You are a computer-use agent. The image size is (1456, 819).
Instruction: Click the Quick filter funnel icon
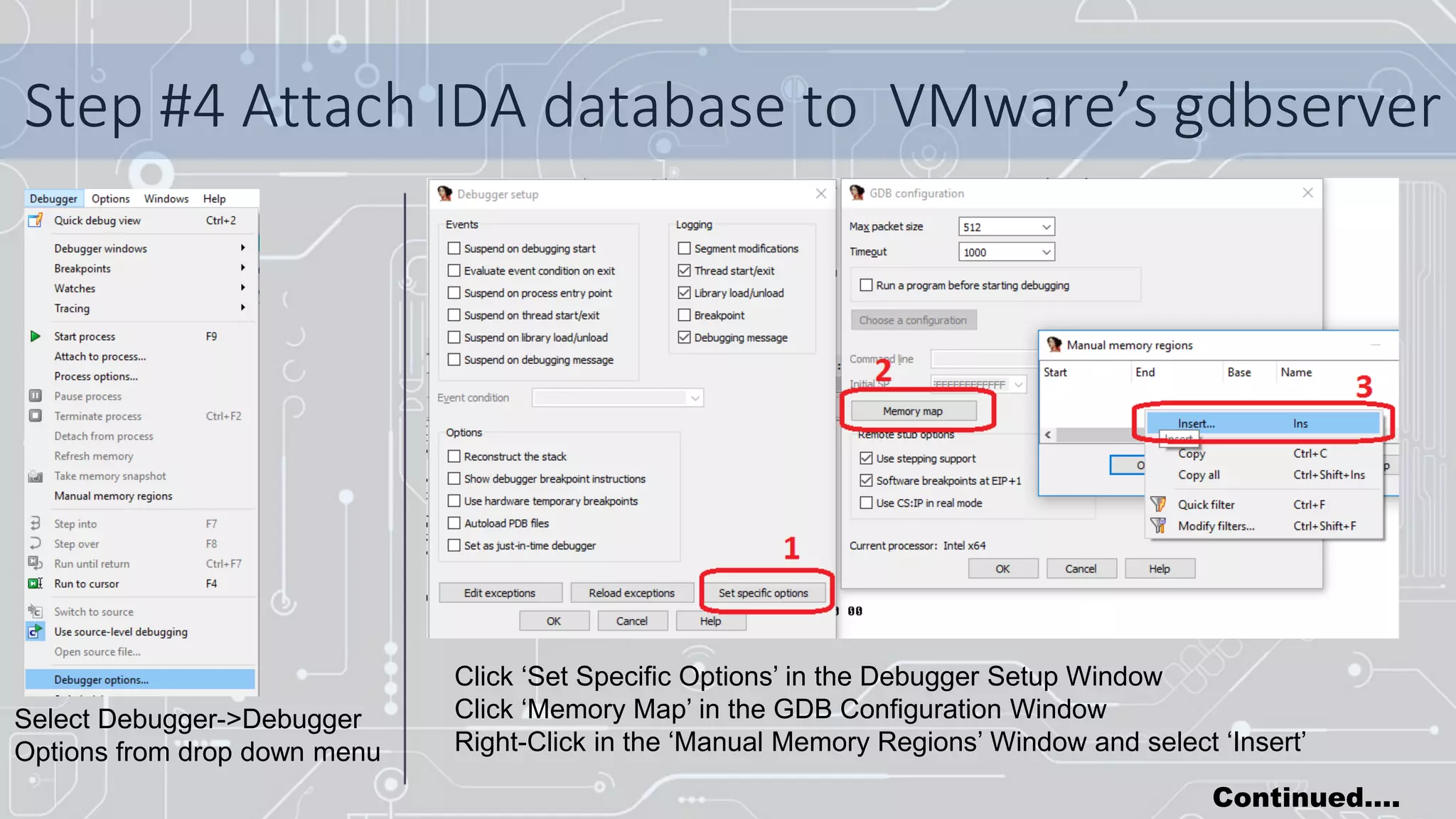[1158, 504]
